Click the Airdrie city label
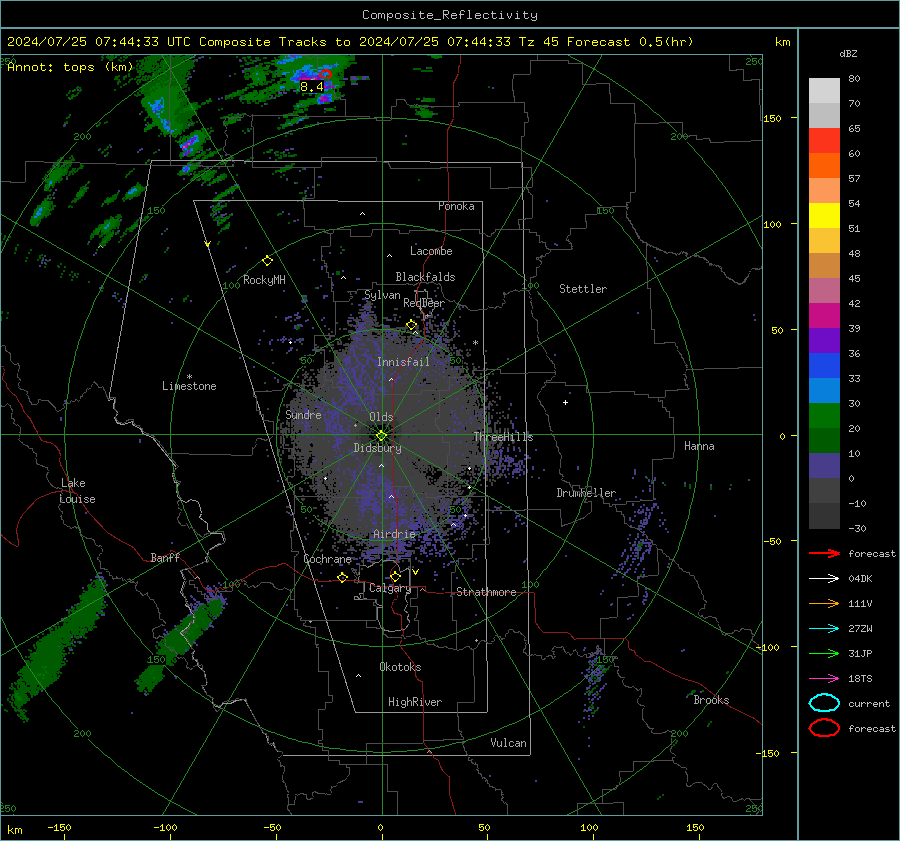 pyautogui.click(x=394, y=534)
